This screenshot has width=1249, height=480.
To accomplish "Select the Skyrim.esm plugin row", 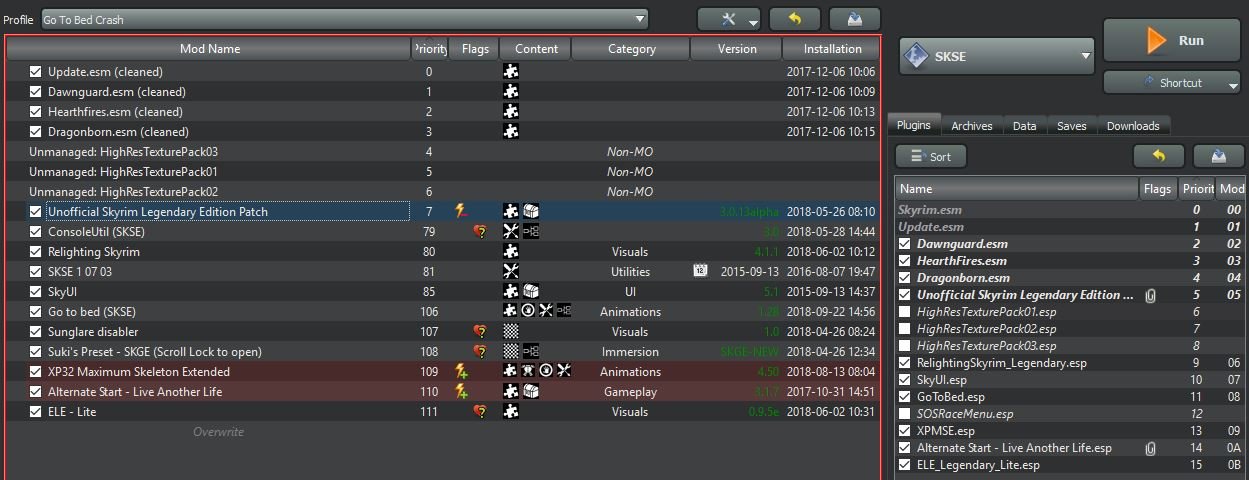I will tap(1071, 210).
